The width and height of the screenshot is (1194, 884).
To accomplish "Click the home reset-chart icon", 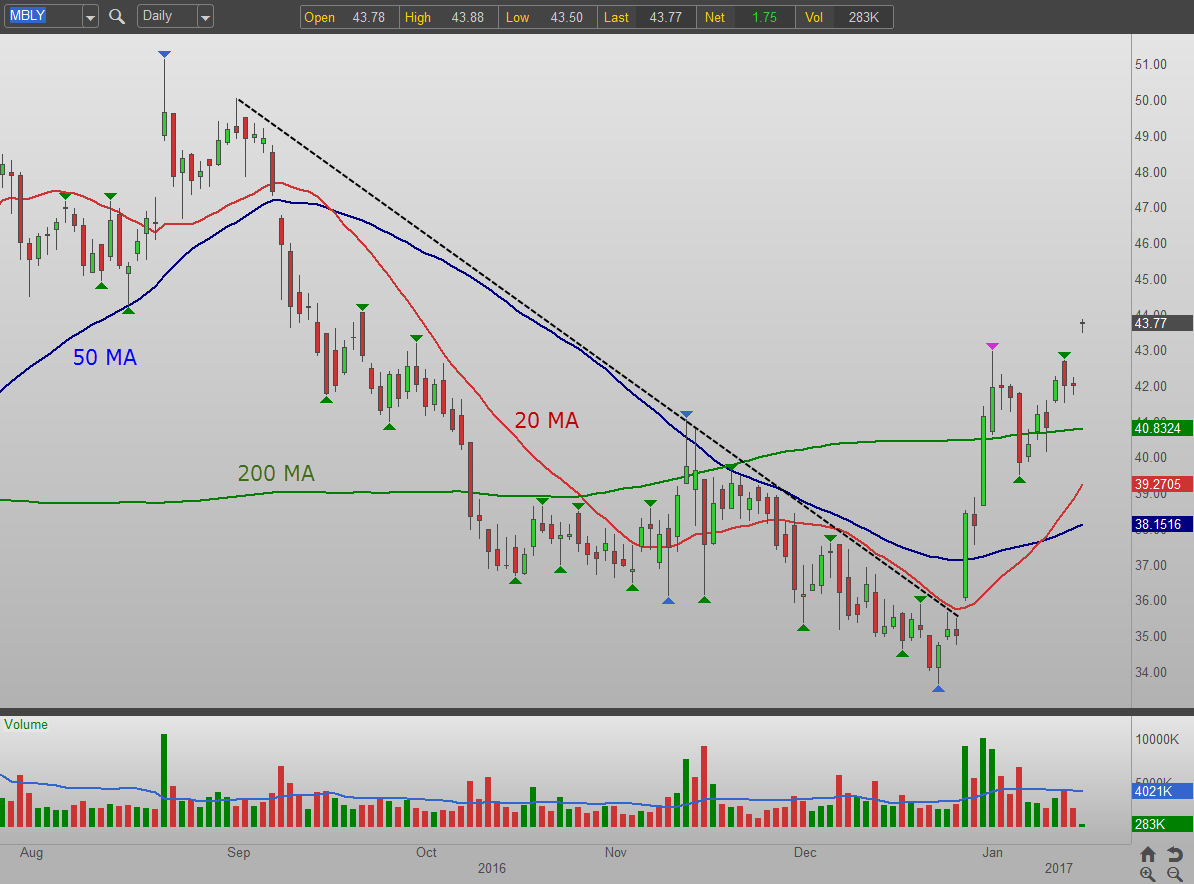I will coord(1148,854).
